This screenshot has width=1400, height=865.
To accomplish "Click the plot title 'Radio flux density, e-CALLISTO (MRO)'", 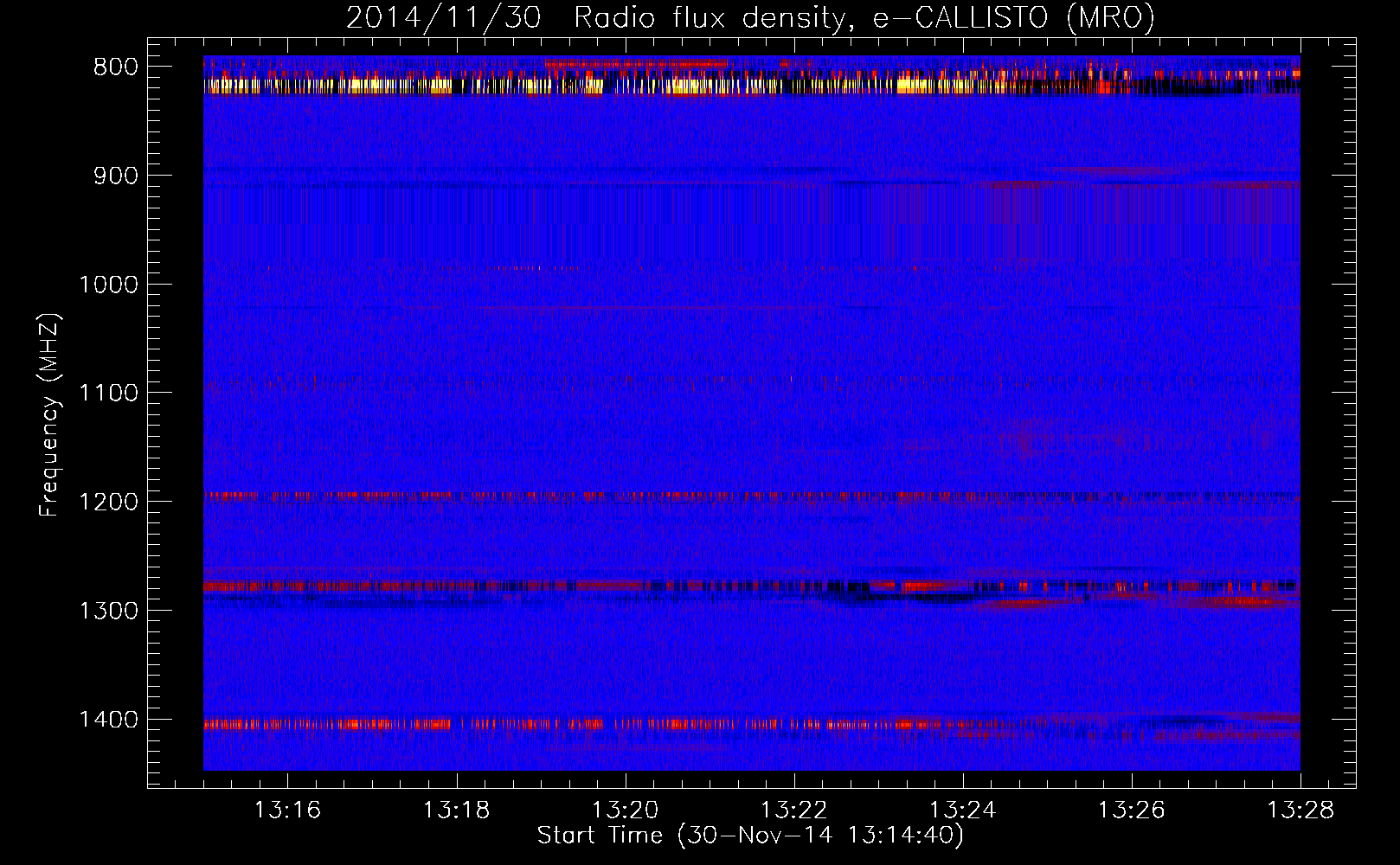I will click(864, 17).
